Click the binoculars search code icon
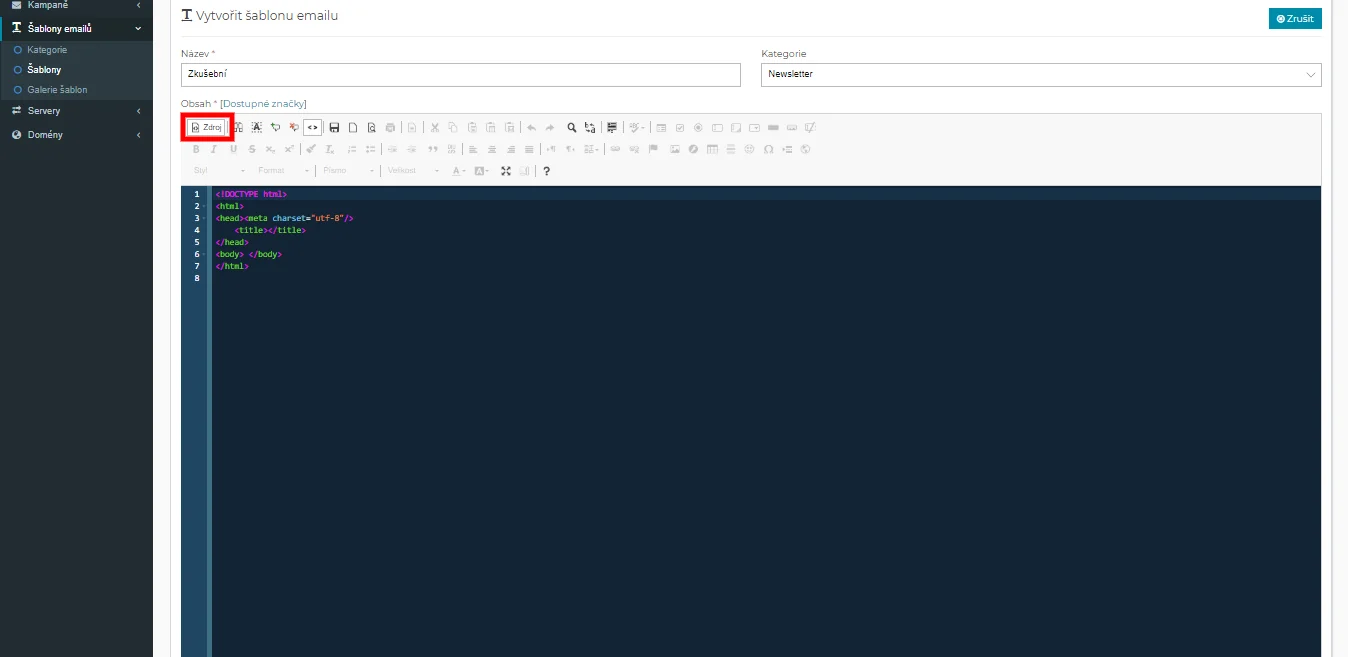Viewport: 1348px width, 657px height. coord(238,127)
